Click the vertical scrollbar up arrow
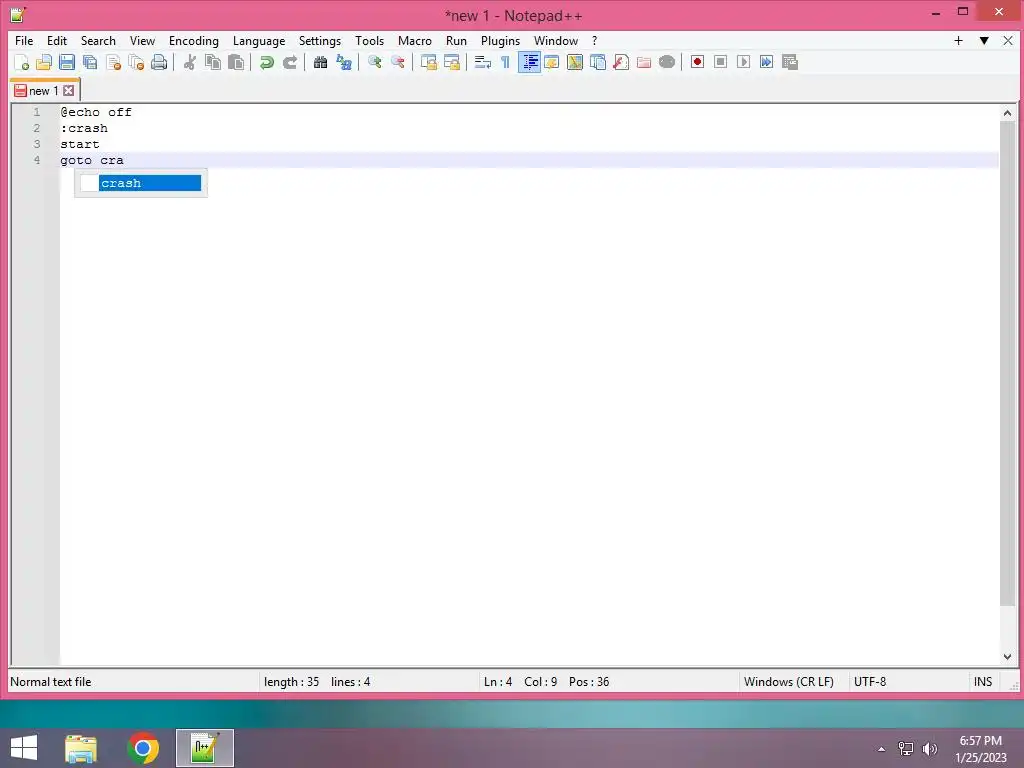Screen dimensions: 1024x768 1007,113
